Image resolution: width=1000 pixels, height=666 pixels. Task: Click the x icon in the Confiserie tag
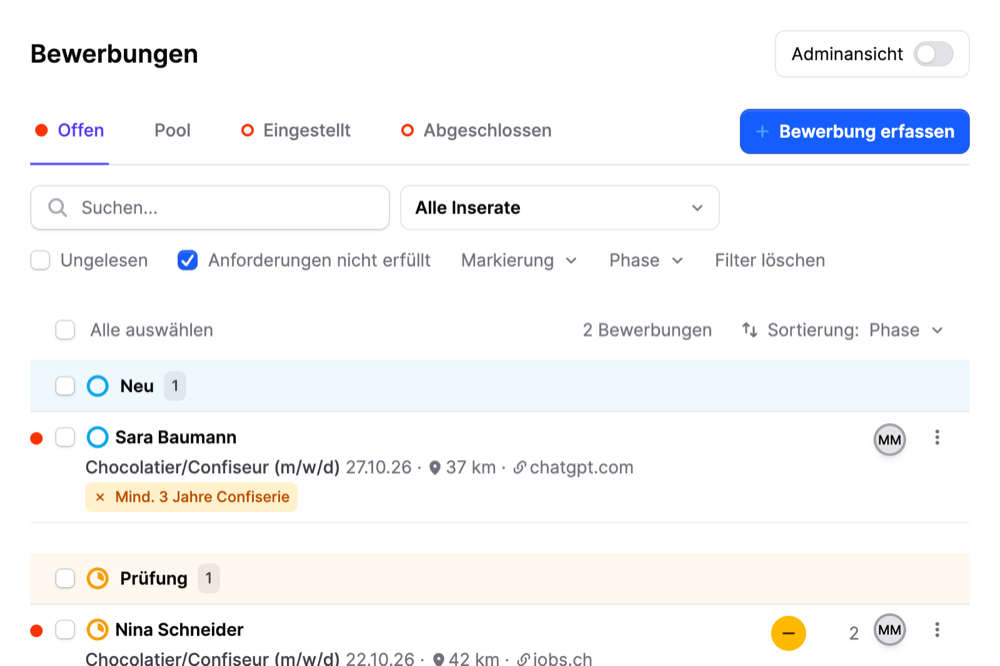pyautogui.click(x=100, y=497)
